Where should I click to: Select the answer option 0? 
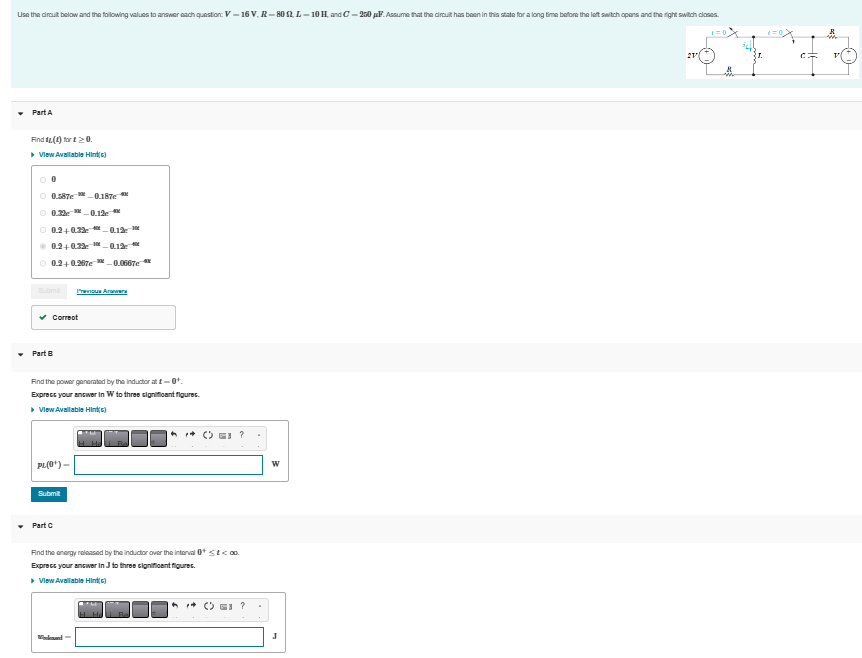(x=41, y=180)
